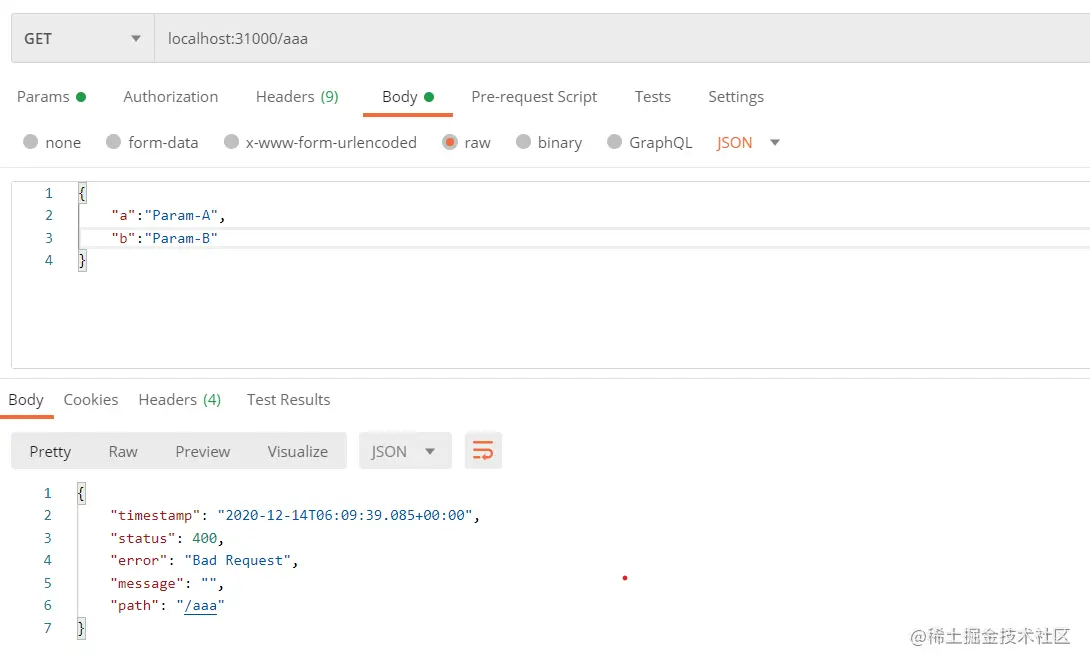Choose the form-data radio option
Viewport: 1090px width, 666px height.
pyautogui.click(x=152, y=143)
